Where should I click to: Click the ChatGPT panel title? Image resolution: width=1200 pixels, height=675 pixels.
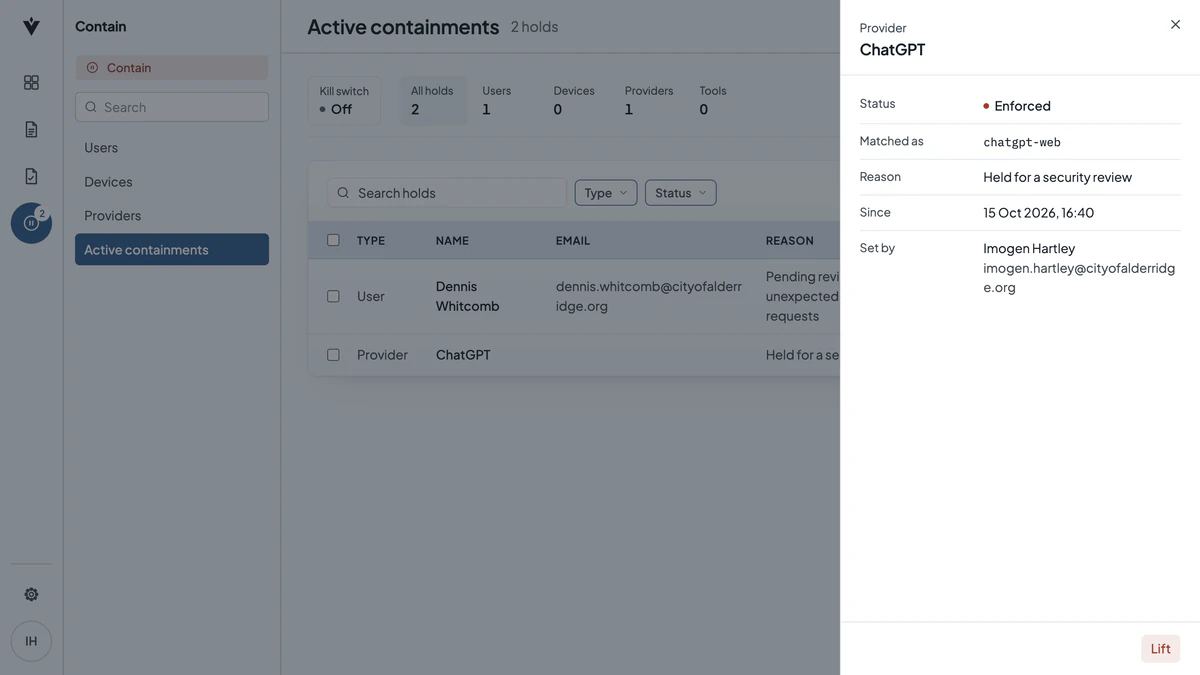(x=892, y=50)
